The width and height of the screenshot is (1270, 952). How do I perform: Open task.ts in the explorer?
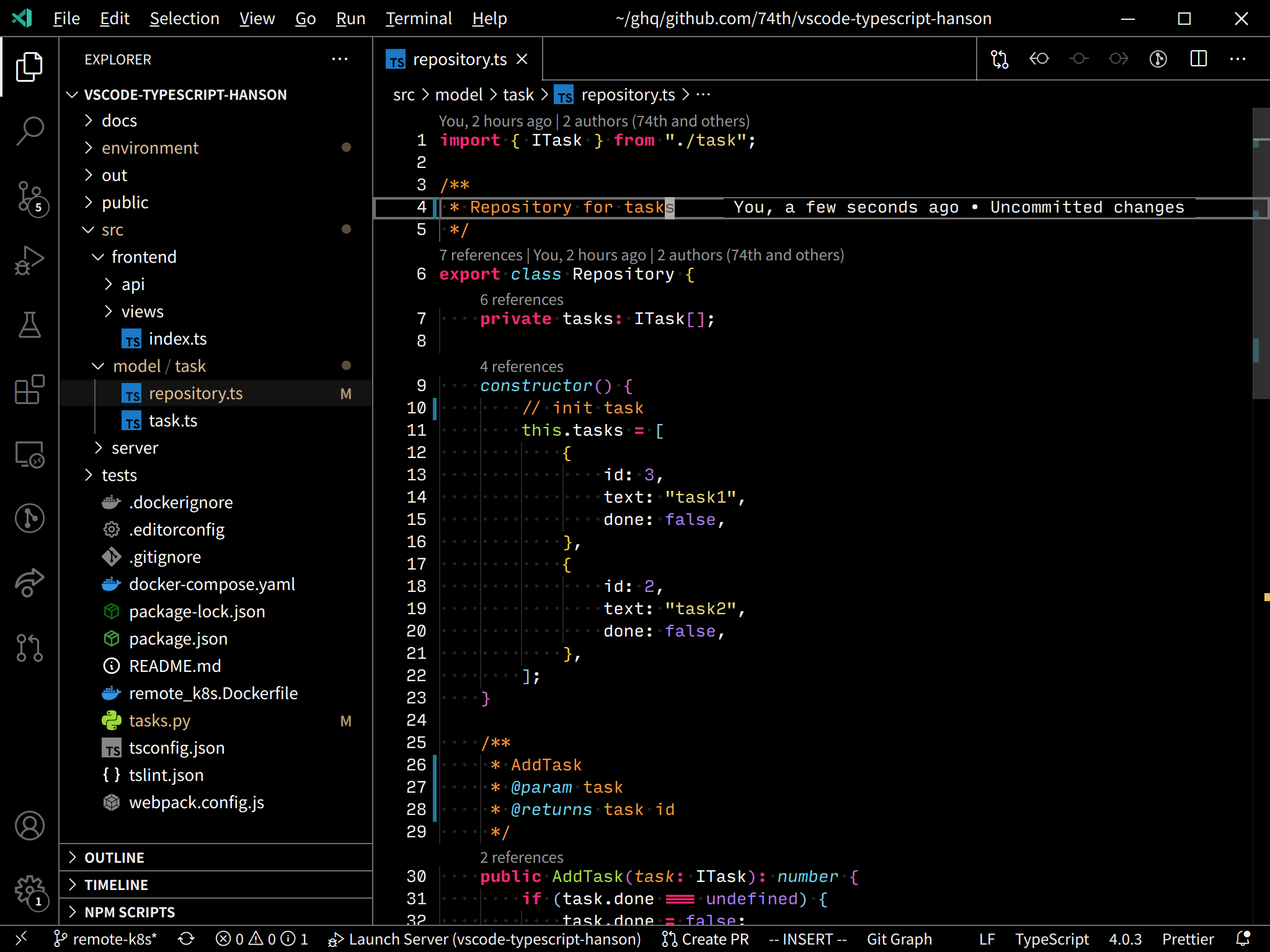click(x=172, y=421)
